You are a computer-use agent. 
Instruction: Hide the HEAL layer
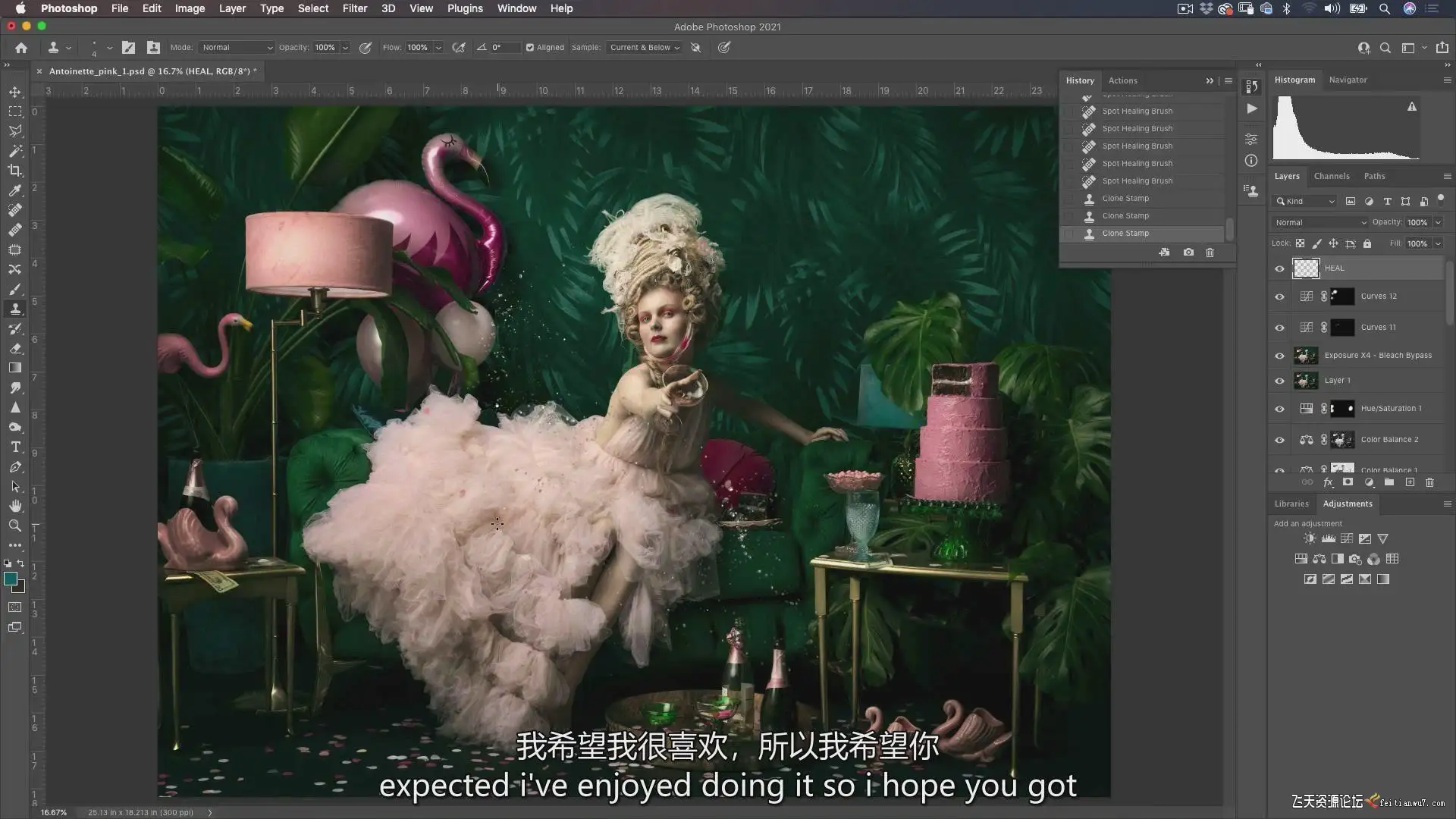coord(1279,268)
